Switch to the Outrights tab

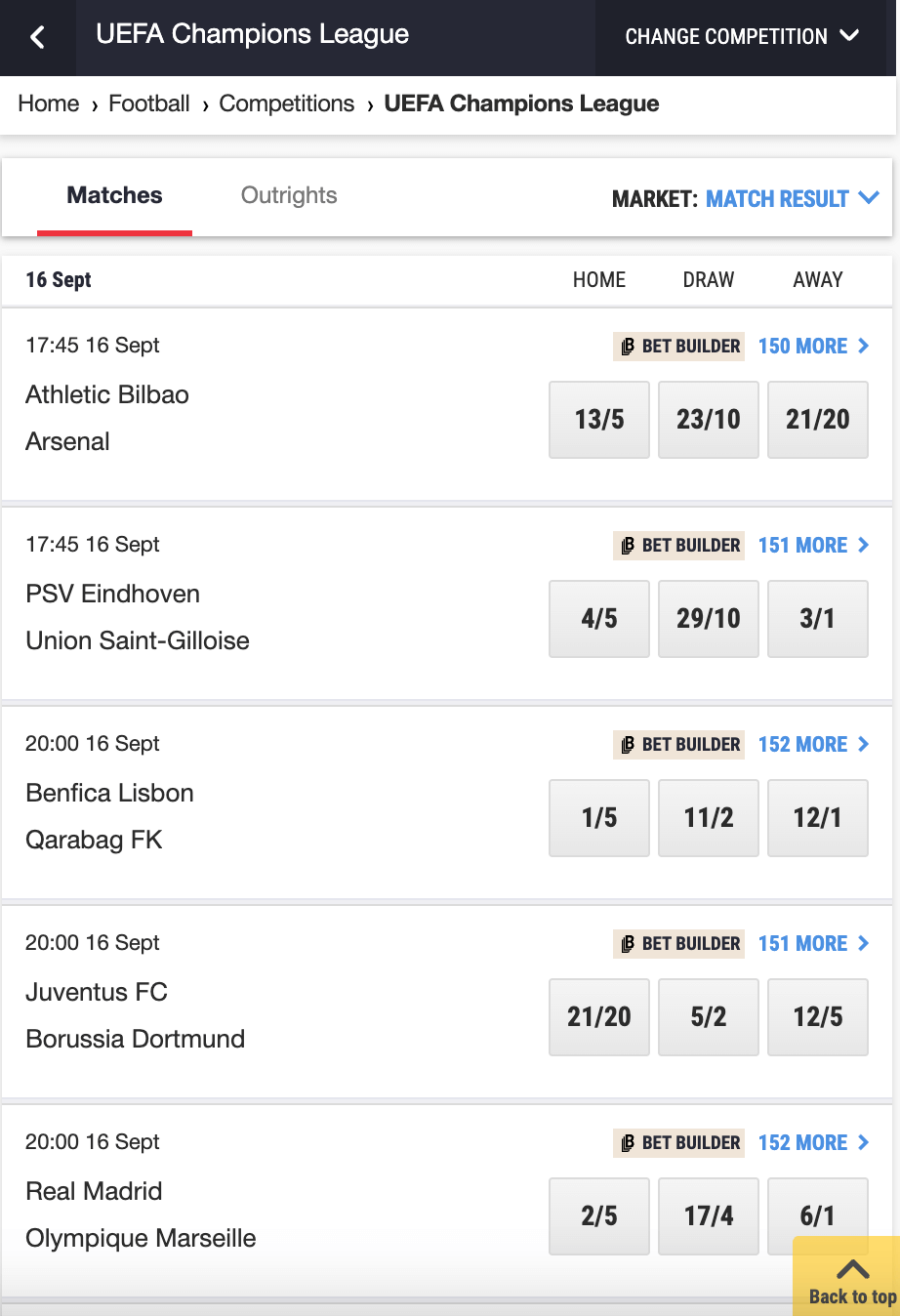289,195
